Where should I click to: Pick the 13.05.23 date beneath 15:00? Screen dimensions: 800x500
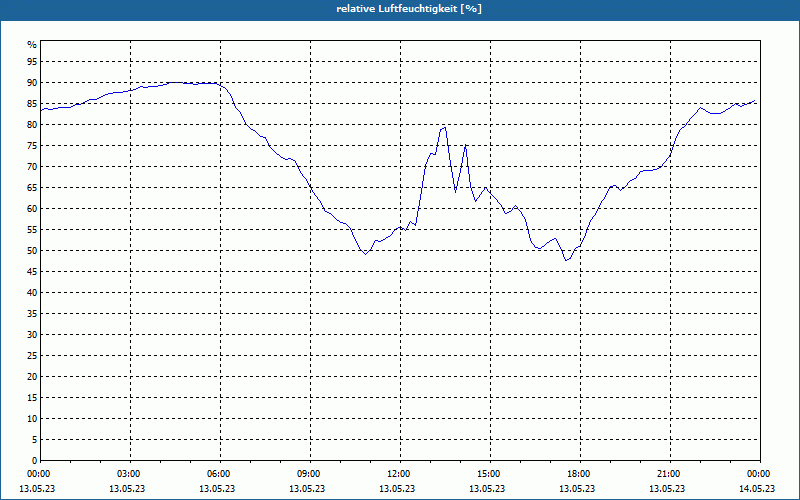tap(487, 489)
